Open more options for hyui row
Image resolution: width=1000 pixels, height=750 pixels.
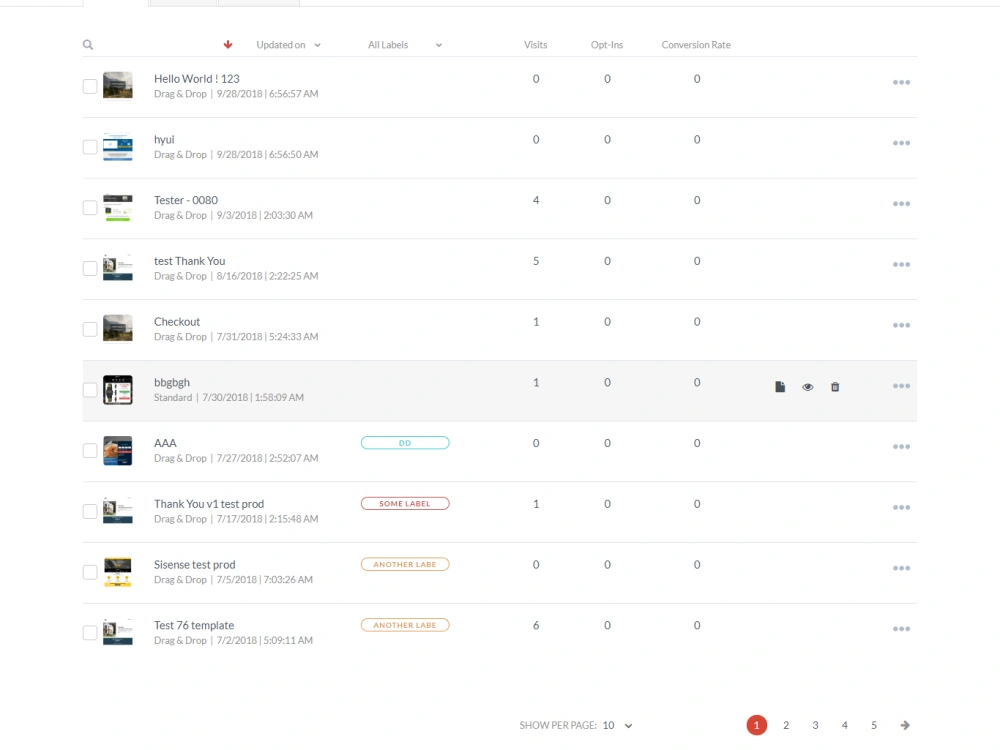901,143
